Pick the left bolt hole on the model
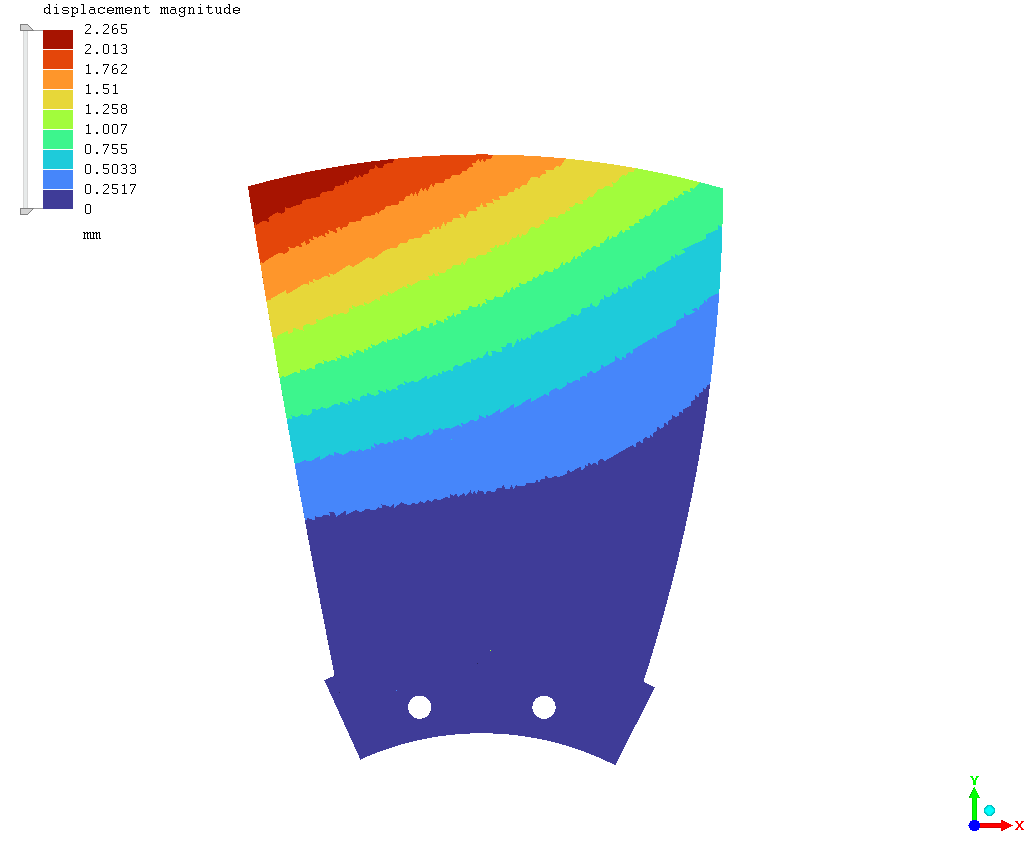 tap(419, 707)
